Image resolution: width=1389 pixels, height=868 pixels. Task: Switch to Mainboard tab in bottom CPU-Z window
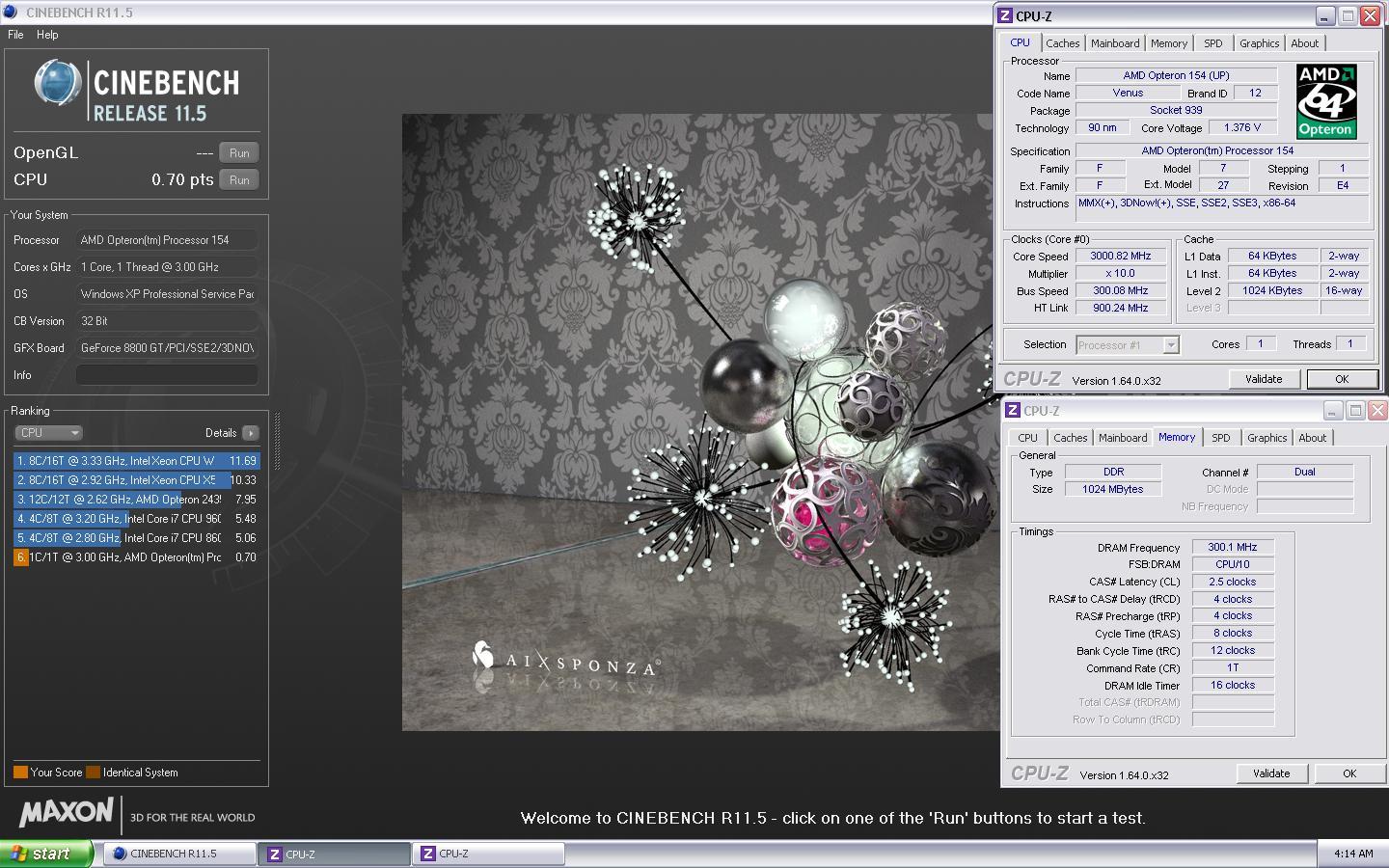[x=1123, y=438]
